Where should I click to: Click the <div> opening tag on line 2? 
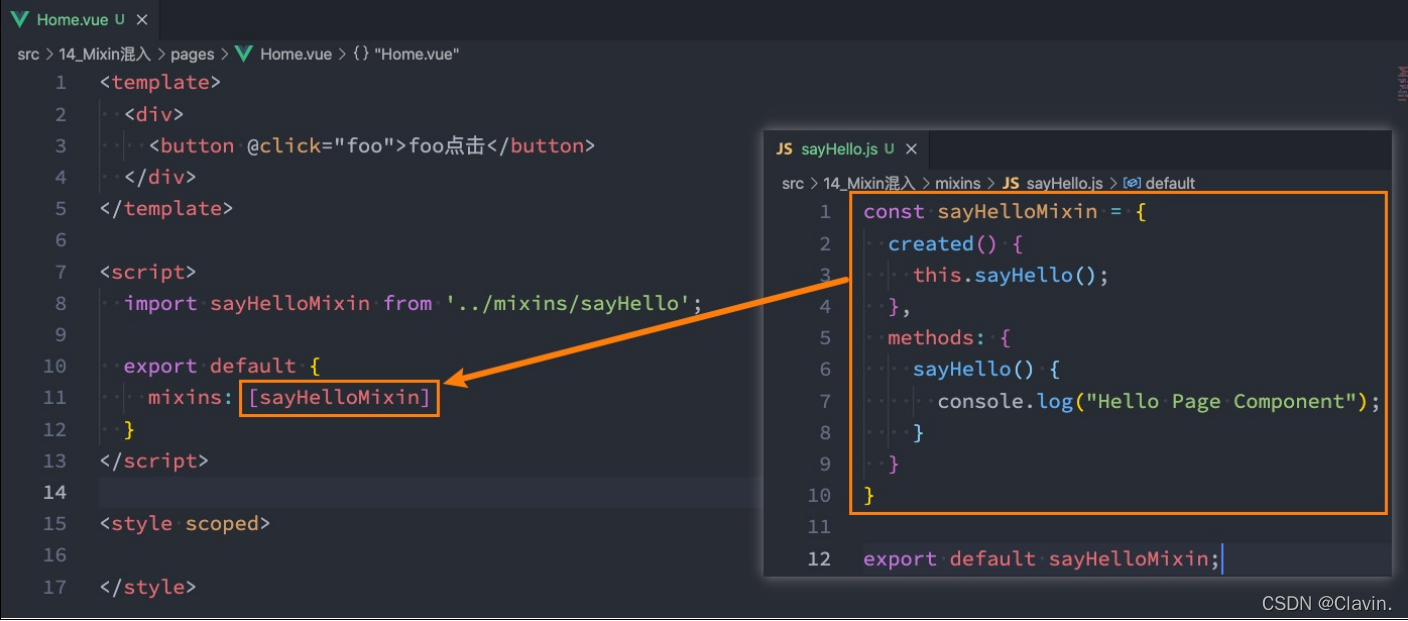click(154, 114)
